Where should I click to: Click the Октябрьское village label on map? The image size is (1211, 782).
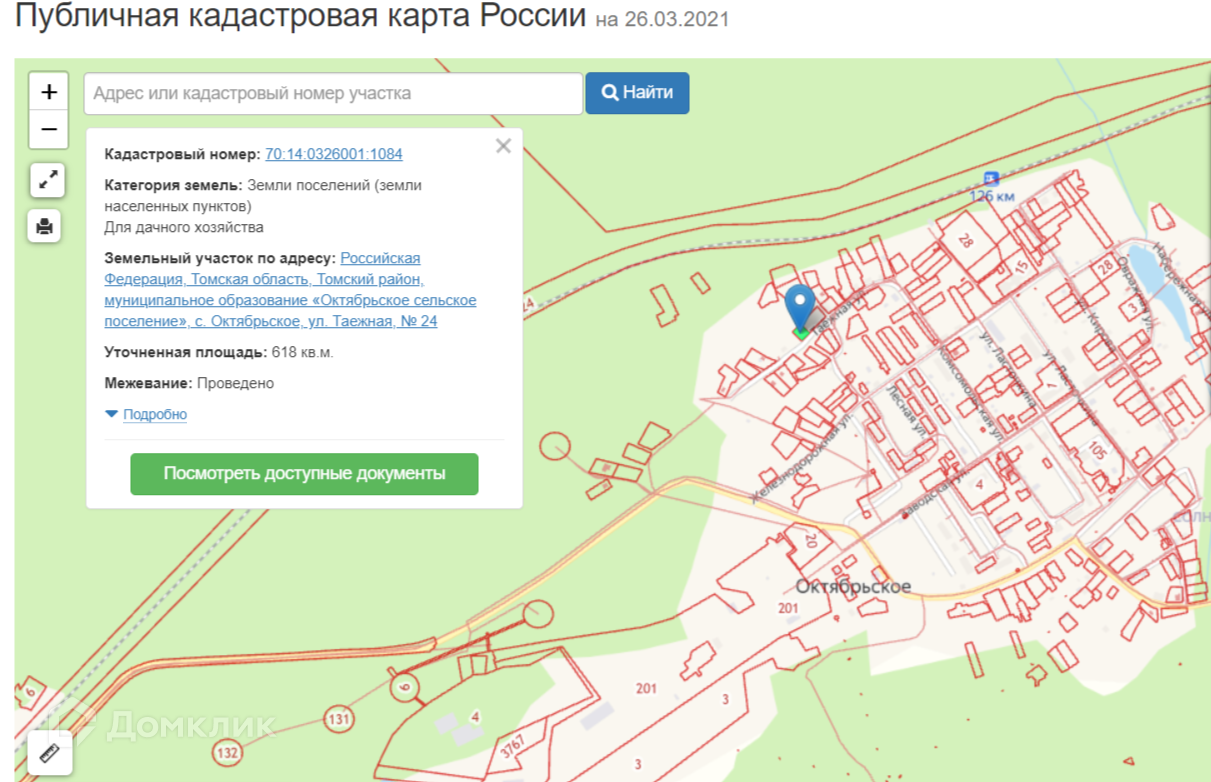pos(853,587)
